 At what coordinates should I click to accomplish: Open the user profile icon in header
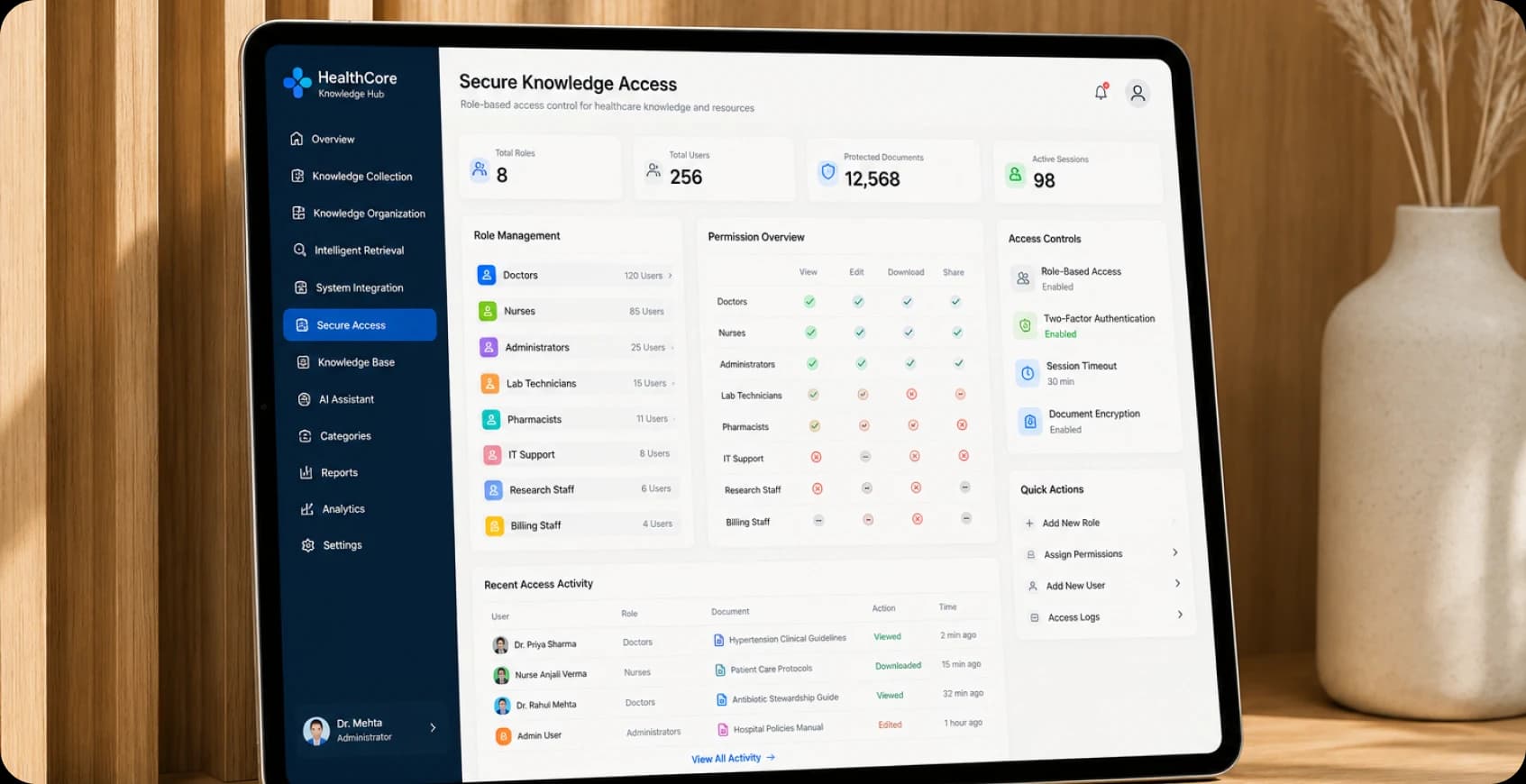pos(1138,93)
